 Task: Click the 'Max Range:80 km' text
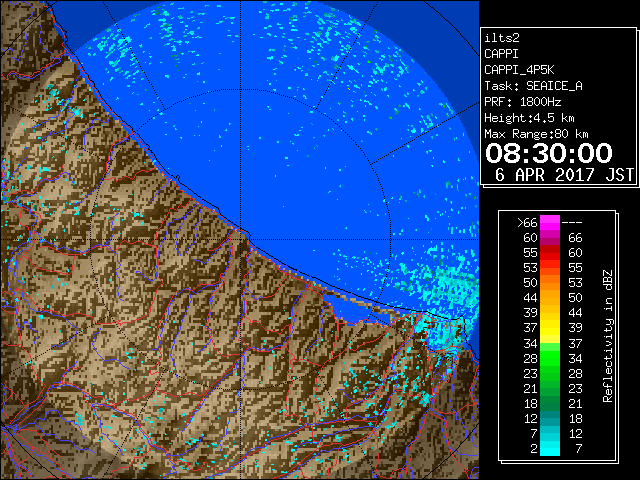536,134
